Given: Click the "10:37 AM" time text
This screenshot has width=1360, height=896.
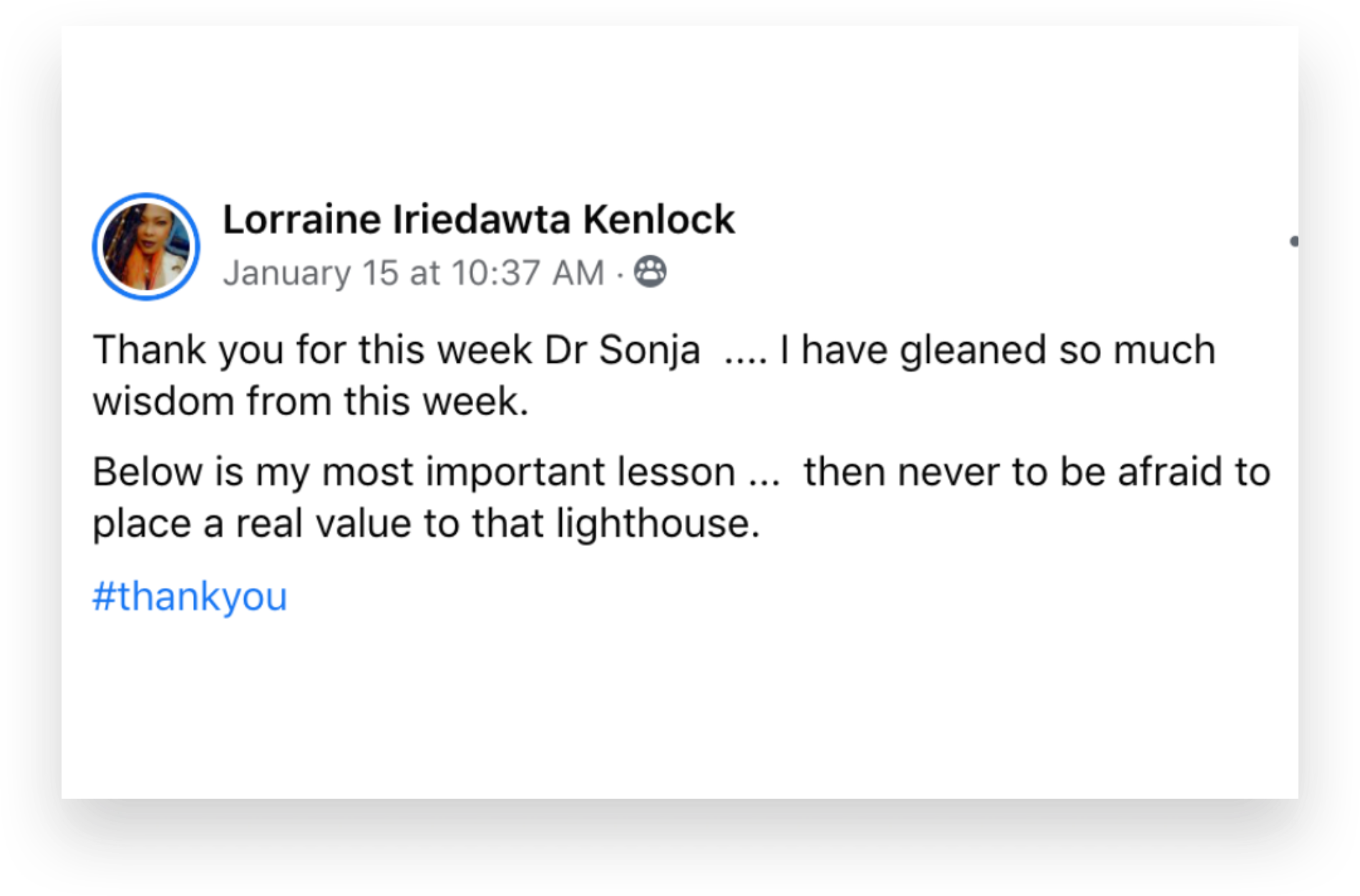Looking at the screenshot, I should [528, 273].
